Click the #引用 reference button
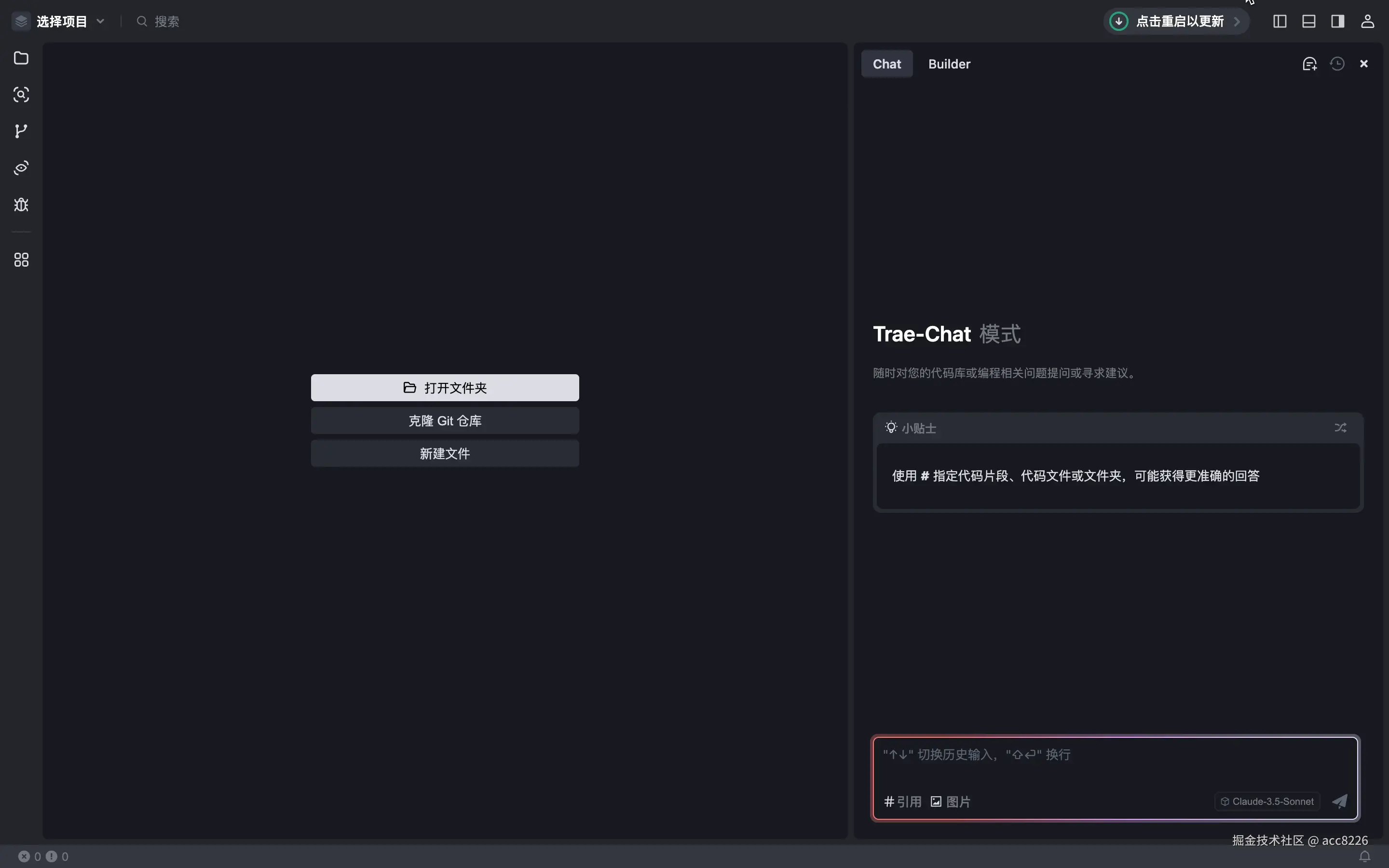The width and height of the screenshot is (1389, 868). (x=902, y=801)
